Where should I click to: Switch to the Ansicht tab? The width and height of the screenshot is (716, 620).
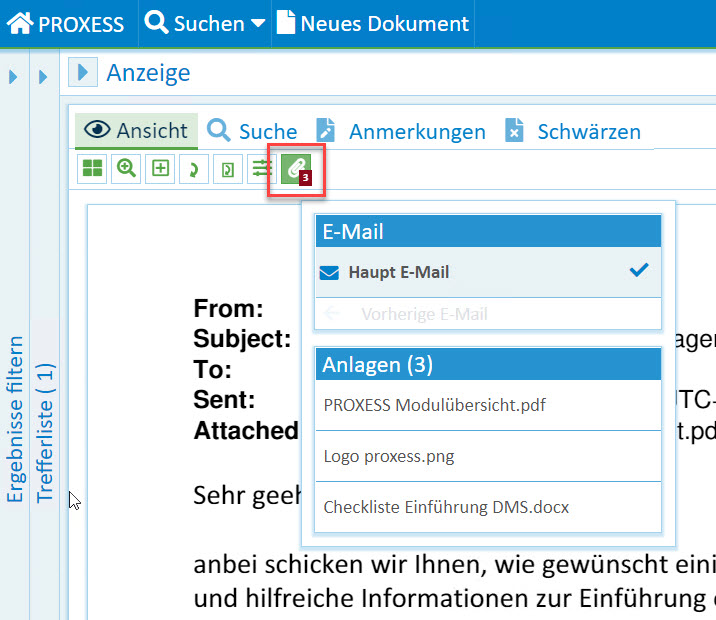point(137,131)
